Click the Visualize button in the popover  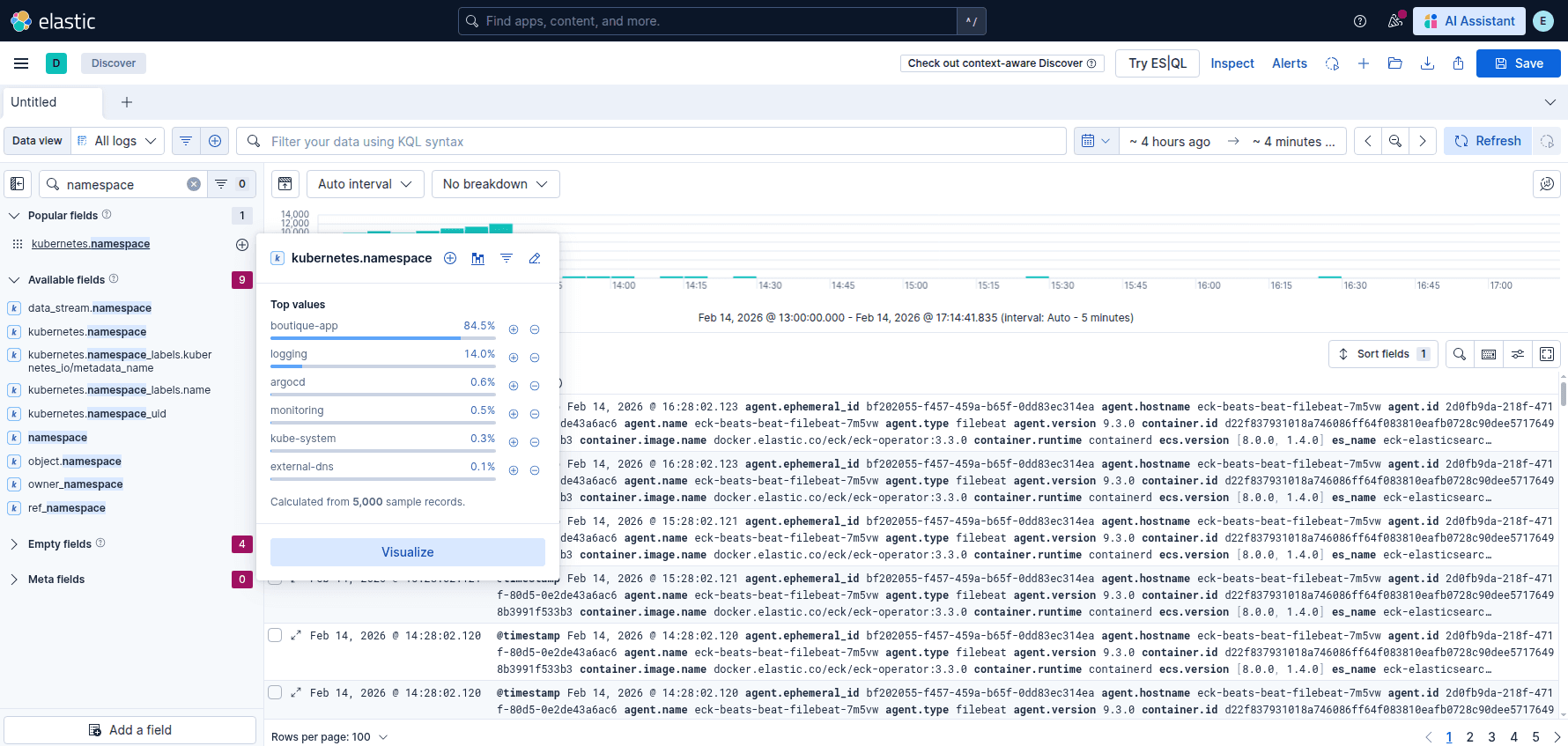(408, 552)
